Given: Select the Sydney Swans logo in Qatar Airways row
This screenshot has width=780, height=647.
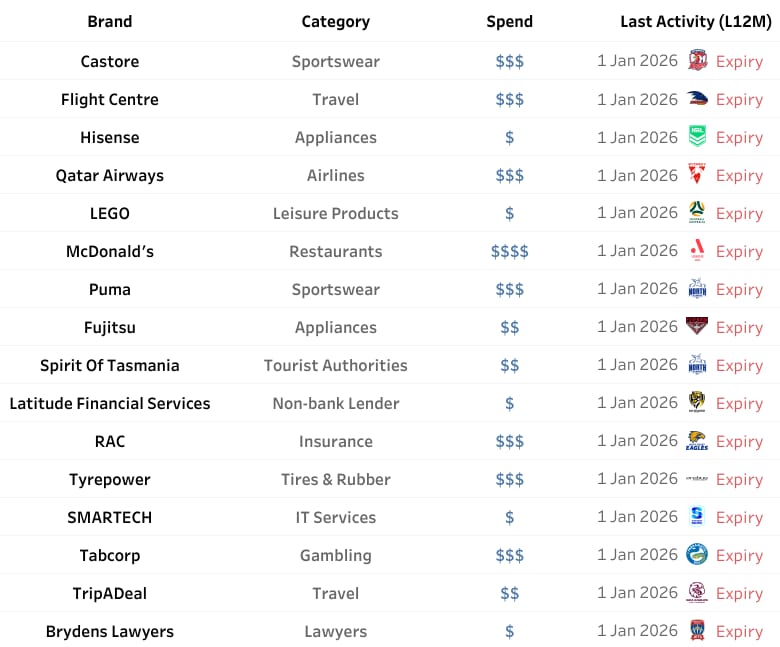Looking at the screenshot, I should [x=697, y=174].
